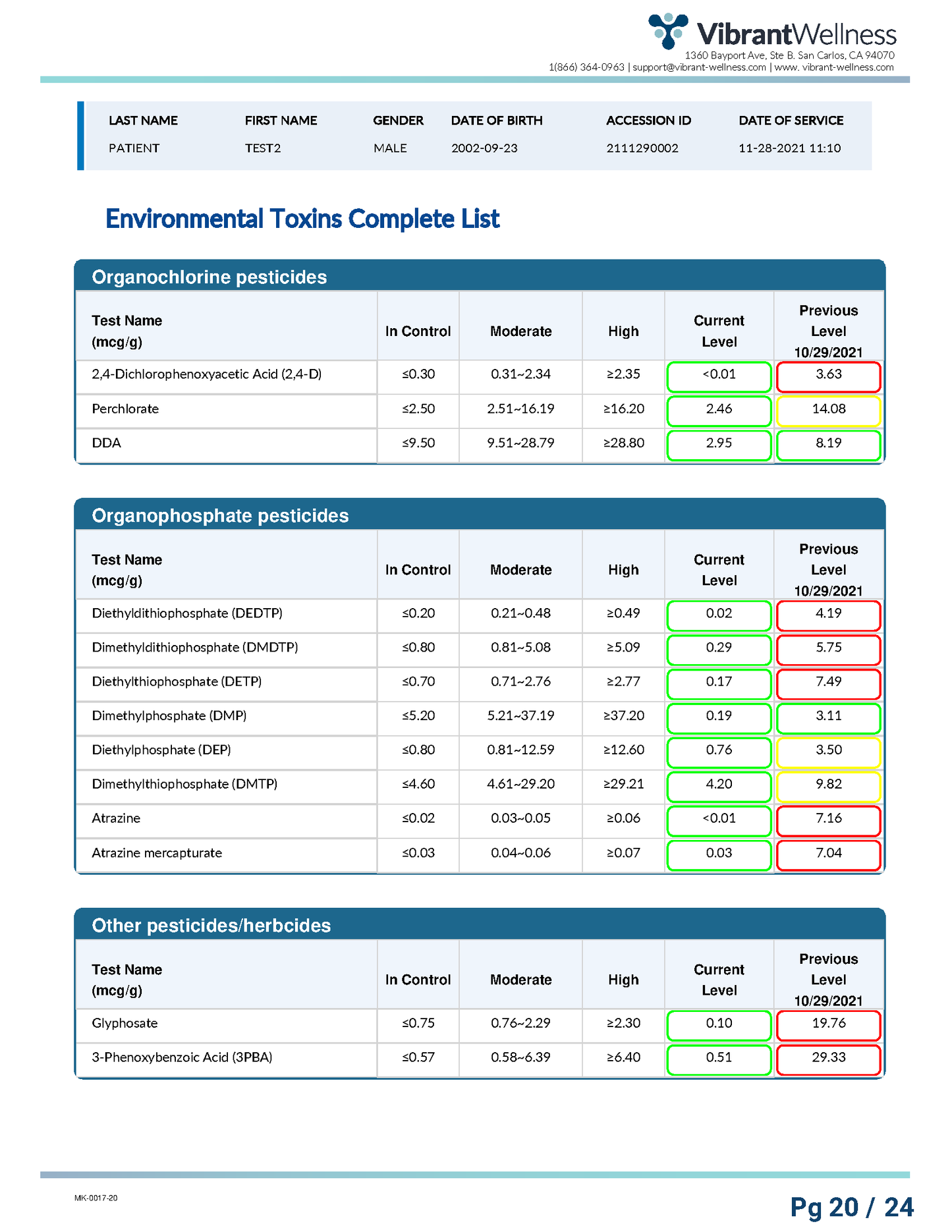Image resolution: width=952 pixels, height=1232 pixels.
Task: Click DMDTP current level 0.29
Action: pos(719,650)
